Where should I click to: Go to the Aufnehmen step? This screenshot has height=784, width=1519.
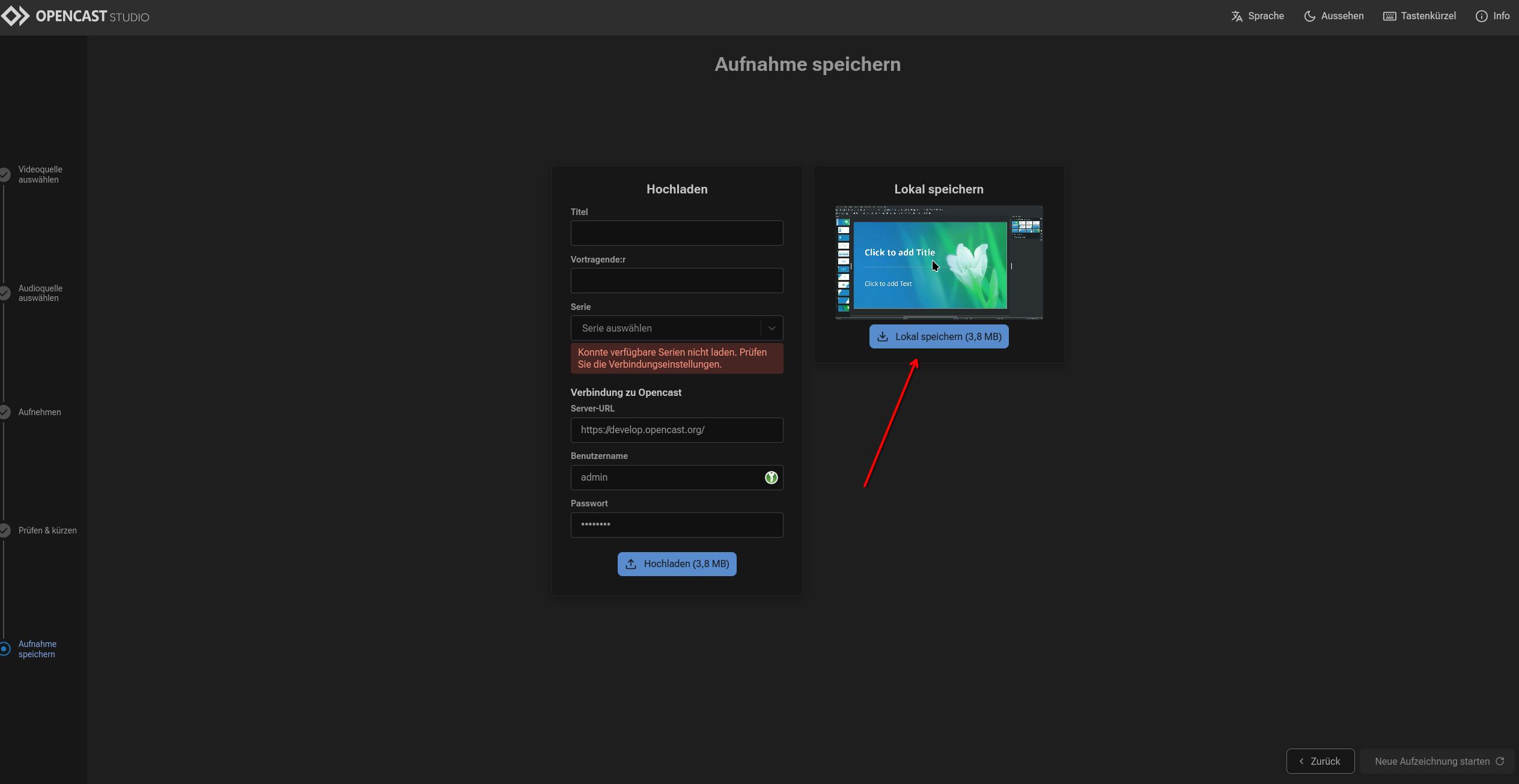tap(39, 412)
